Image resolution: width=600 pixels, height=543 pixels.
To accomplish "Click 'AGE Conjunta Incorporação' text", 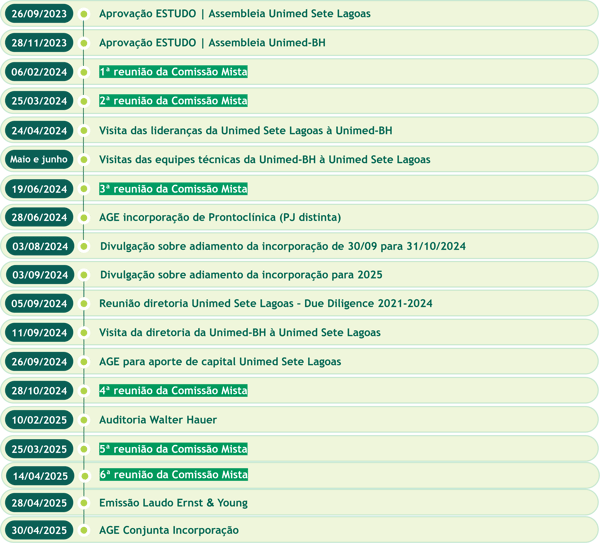I will point(169,530).
